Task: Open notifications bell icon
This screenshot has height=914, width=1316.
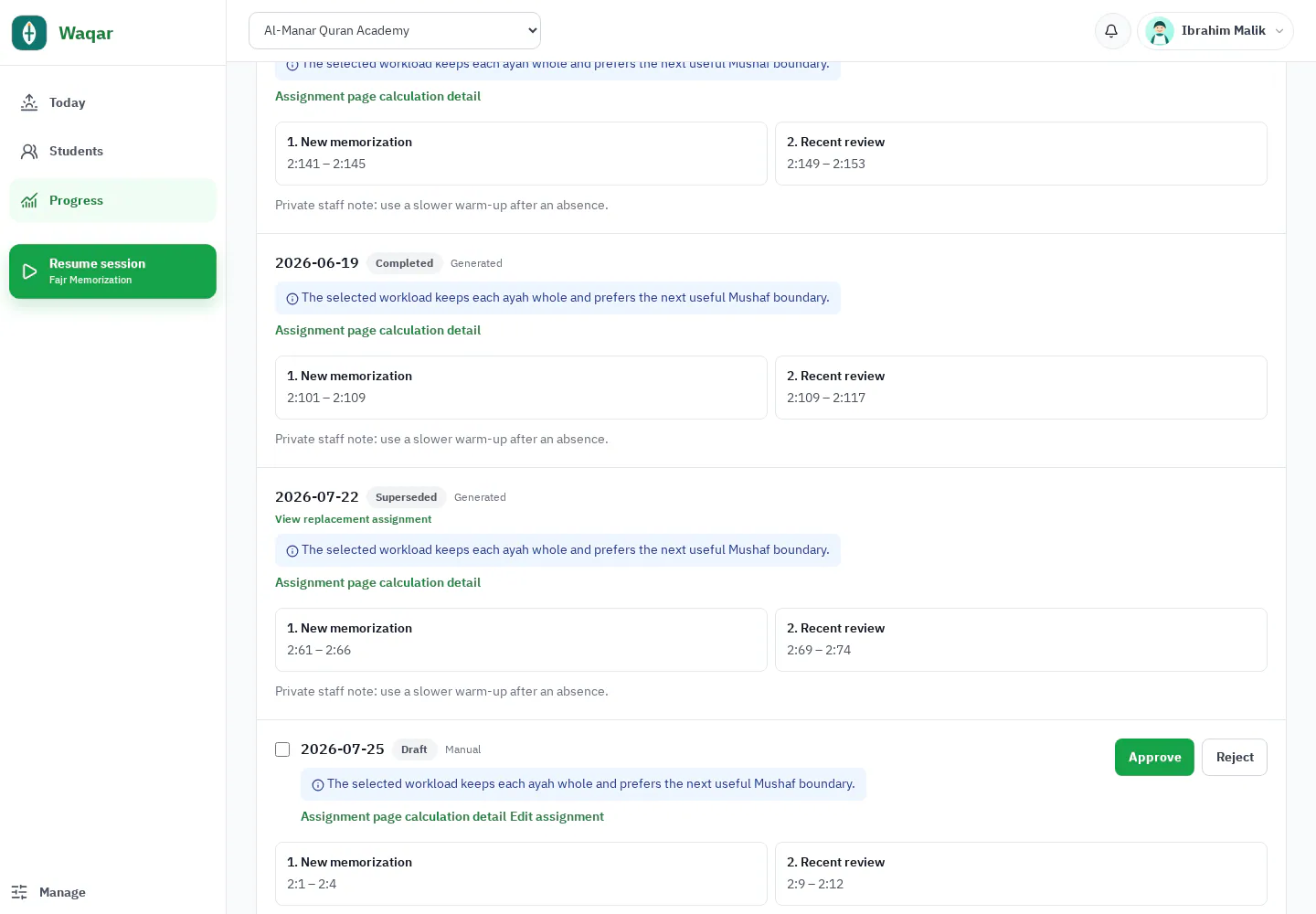Action: [x=1111, y=30]
